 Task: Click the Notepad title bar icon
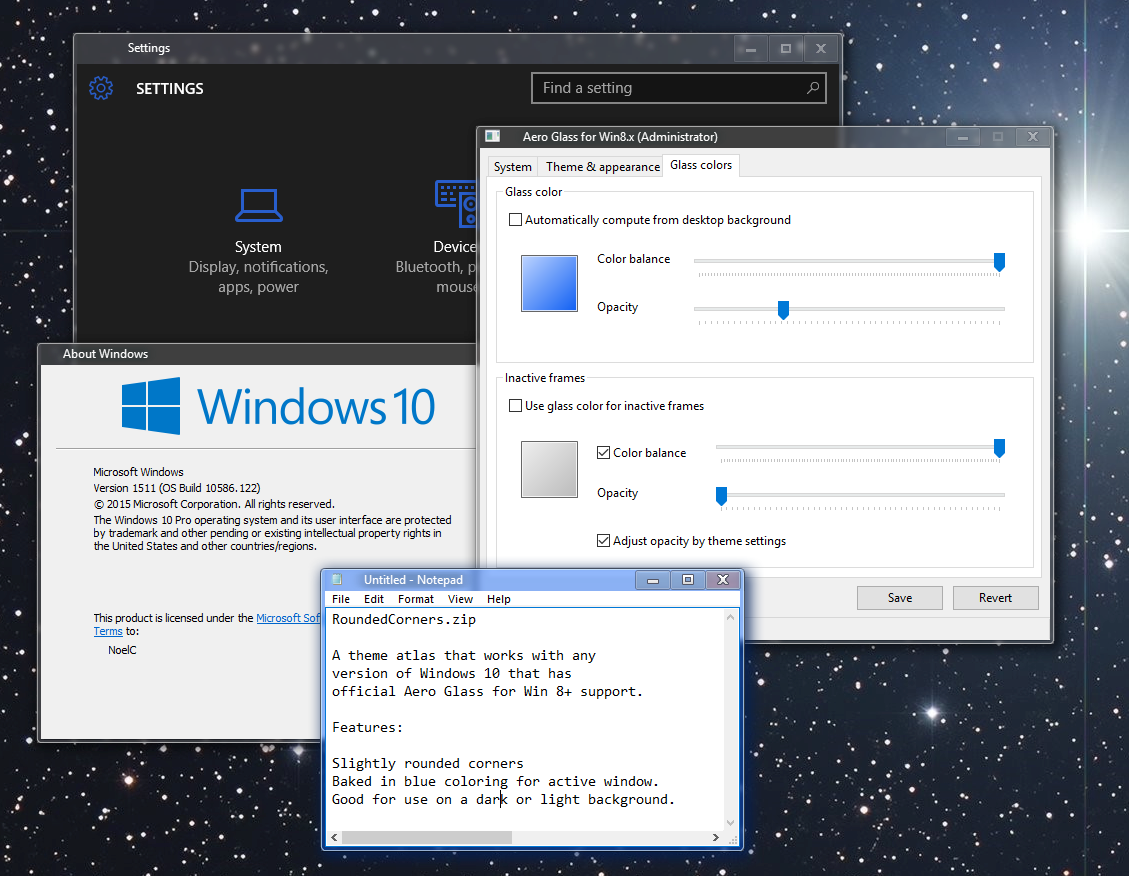337,579
